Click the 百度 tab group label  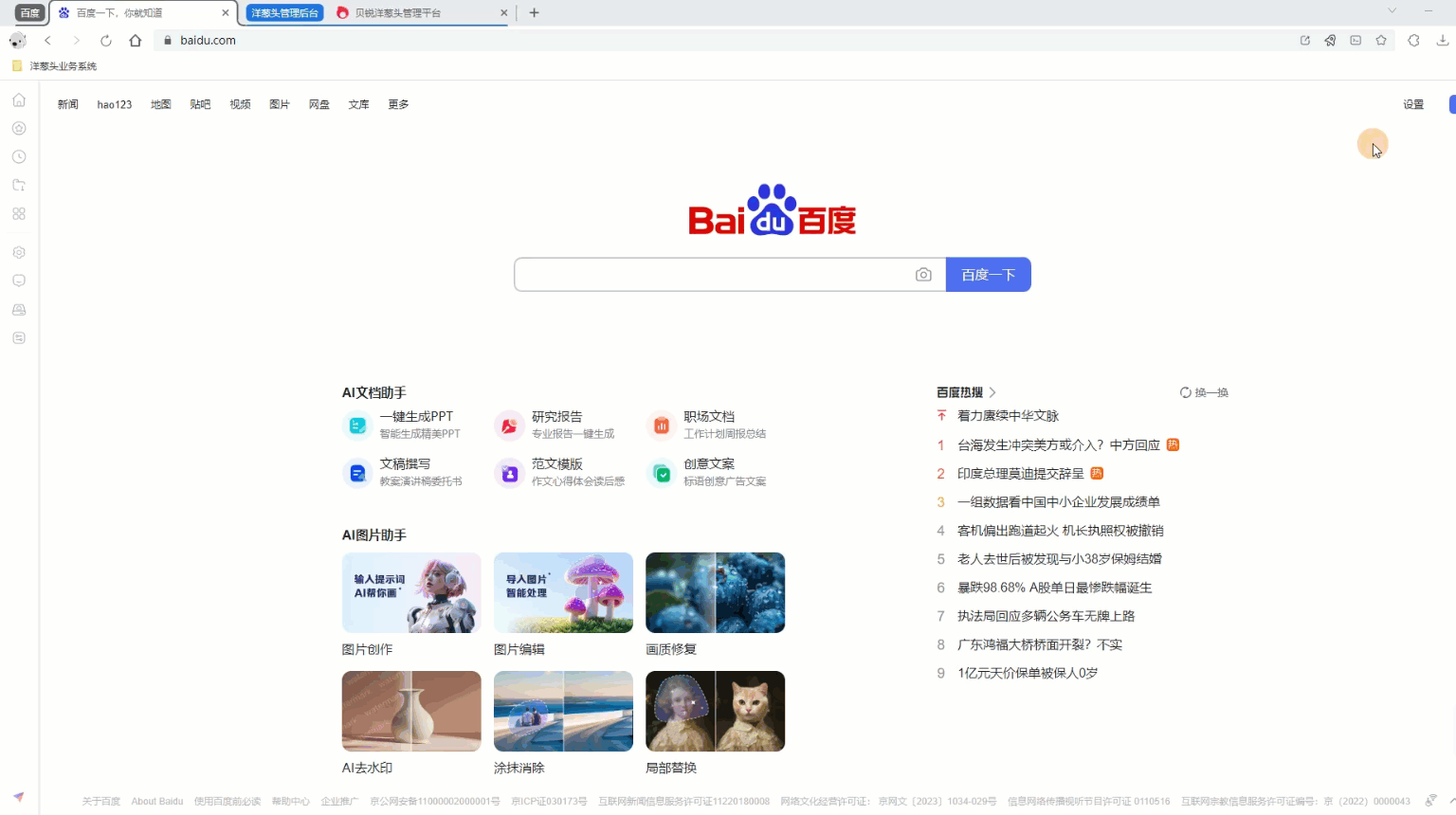30,13
